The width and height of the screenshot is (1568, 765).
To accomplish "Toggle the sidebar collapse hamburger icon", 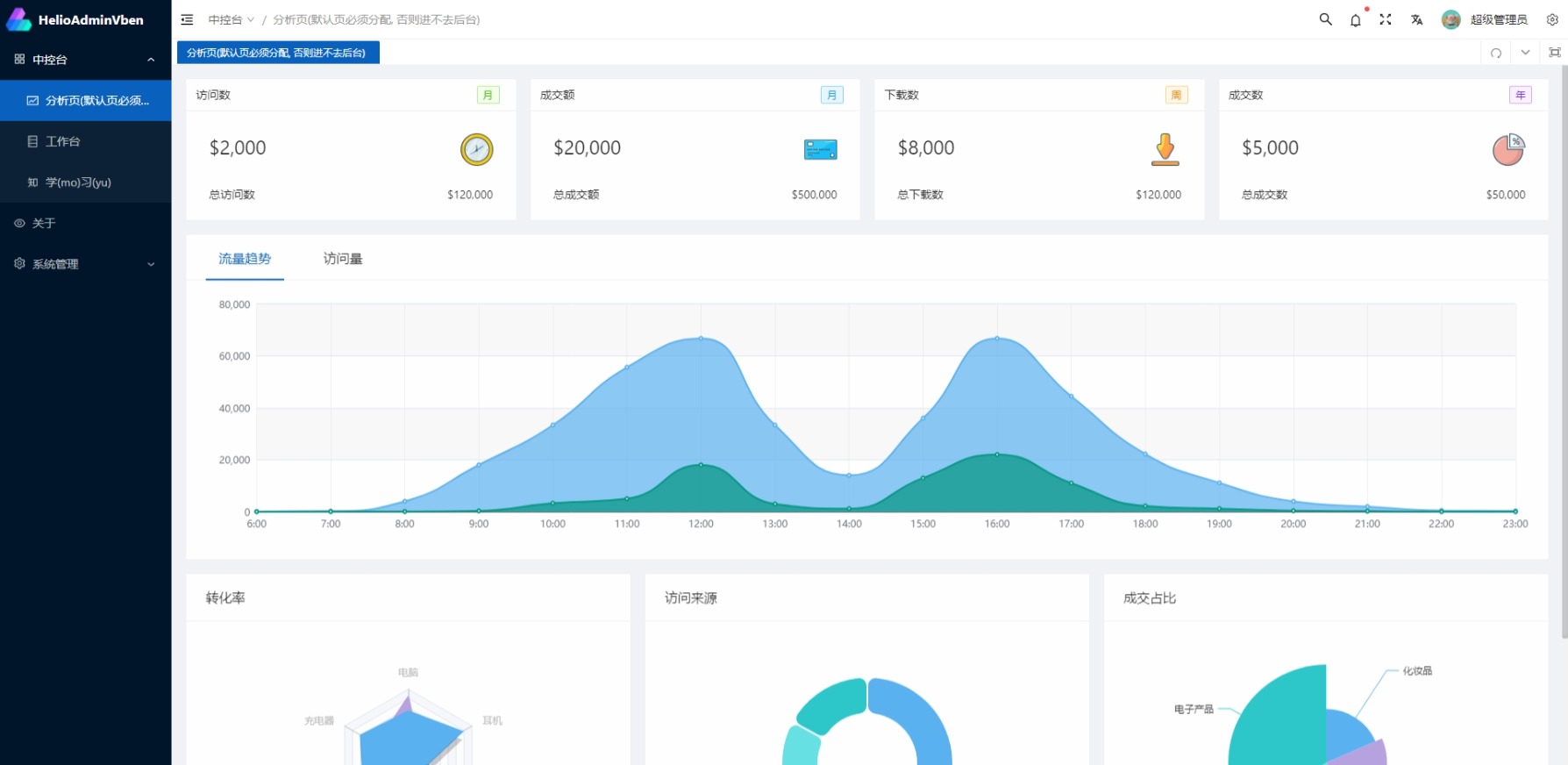I will 187,19.
